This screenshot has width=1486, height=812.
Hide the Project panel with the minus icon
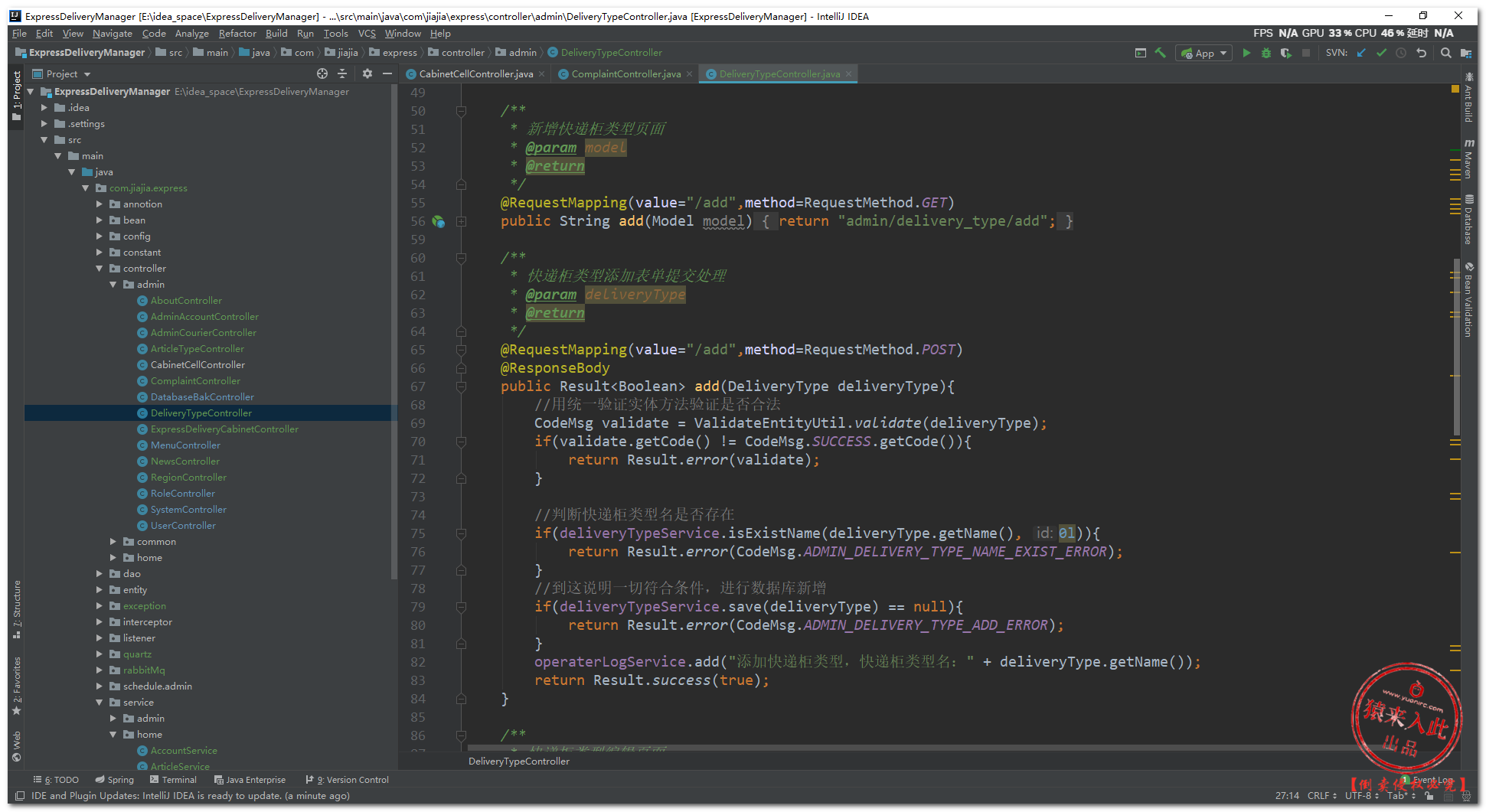tap(387, 73)
